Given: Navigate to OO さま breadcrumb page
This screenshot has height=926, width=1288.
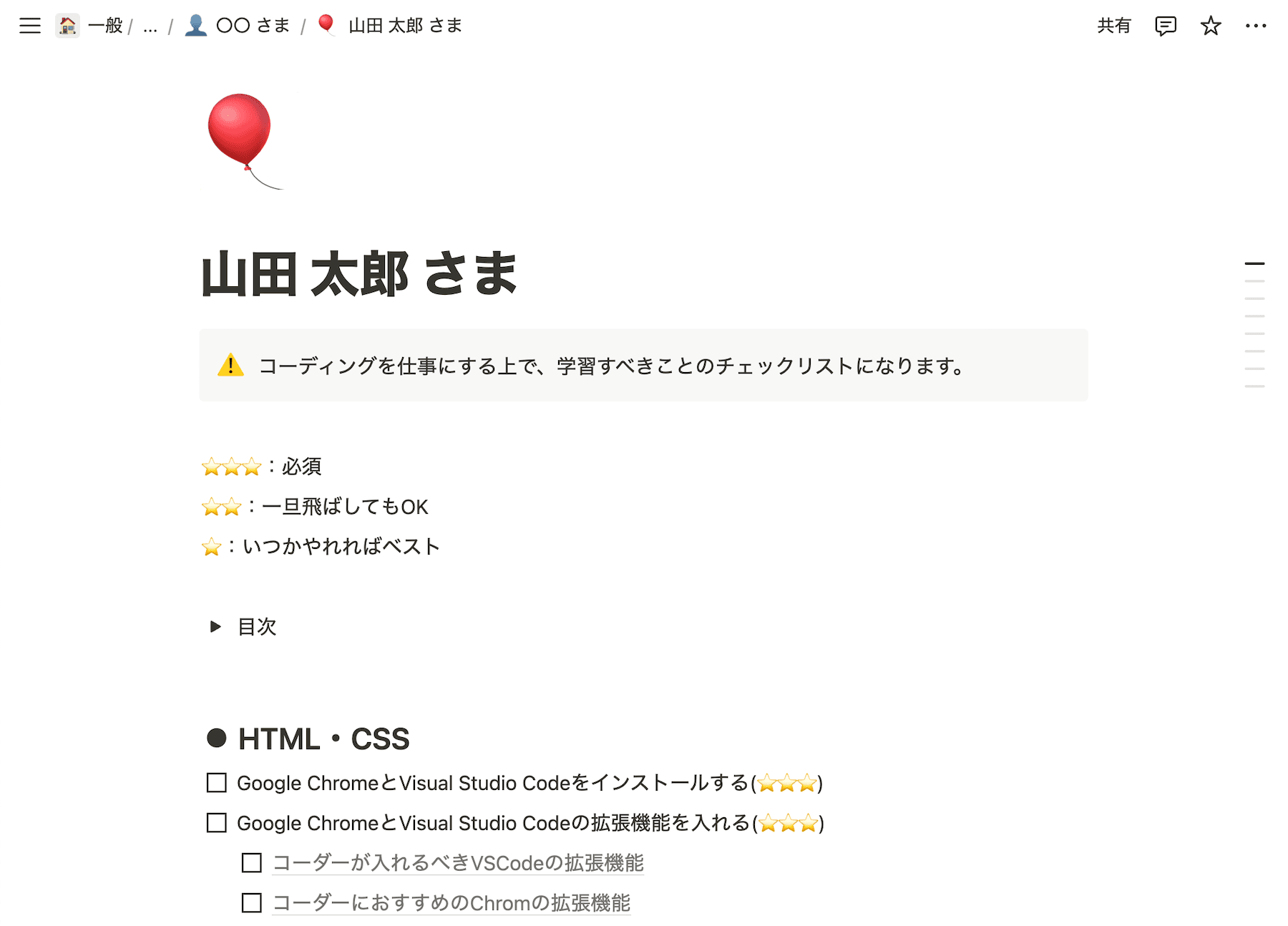Looking at the screenshot, I should pyautogui.click(x=253, y=26).
